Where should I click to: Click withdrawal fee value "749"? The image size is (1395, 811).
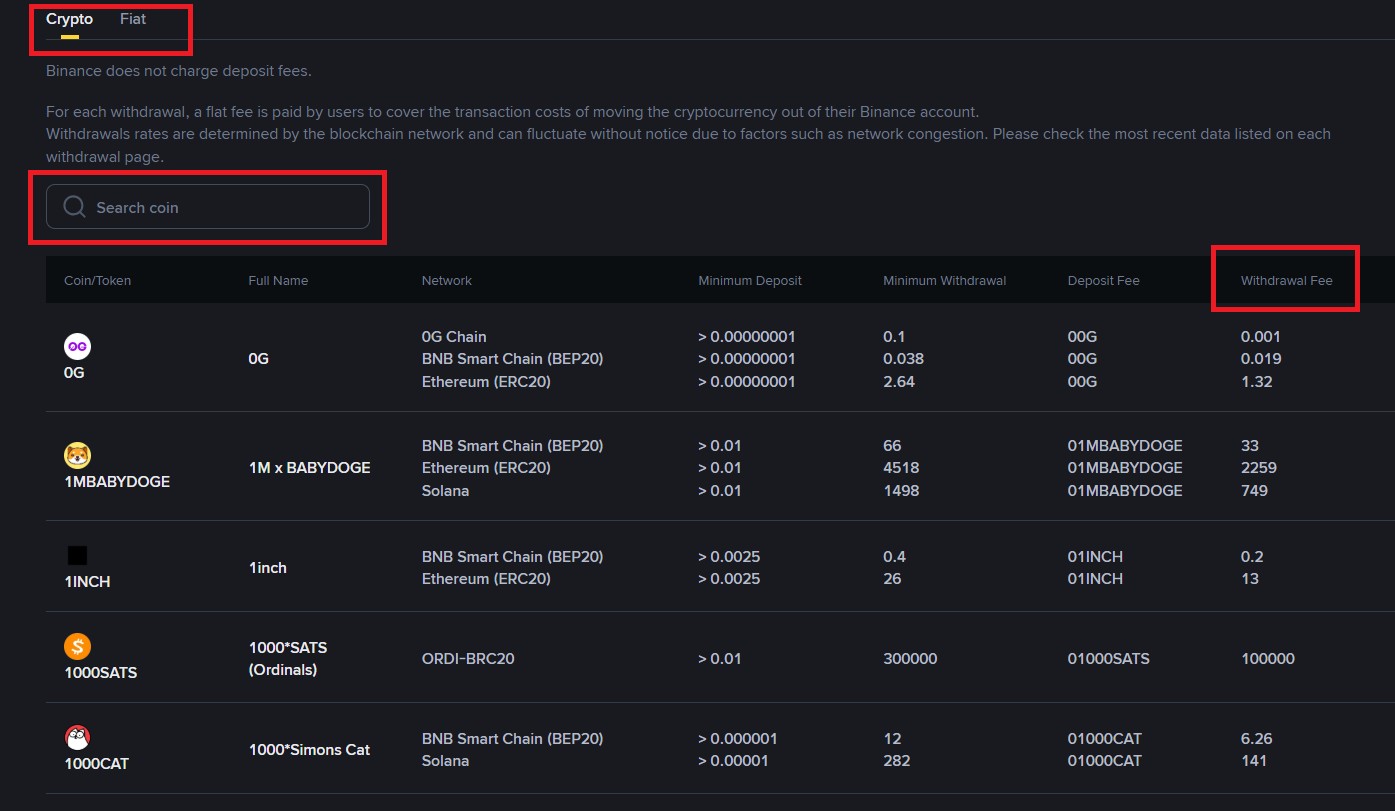coord(1254,491)
